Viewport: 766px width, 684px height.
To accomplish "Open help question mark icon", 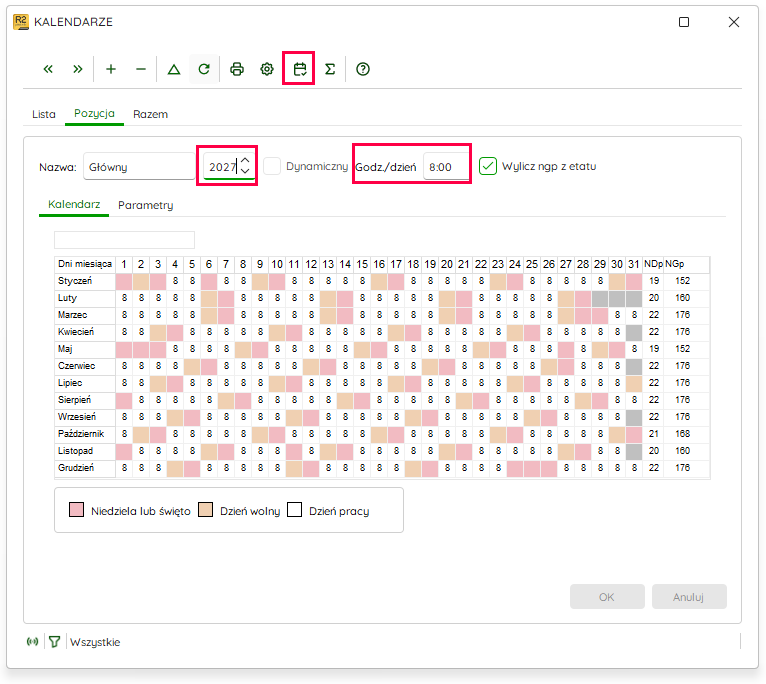I will pos(363,69).
